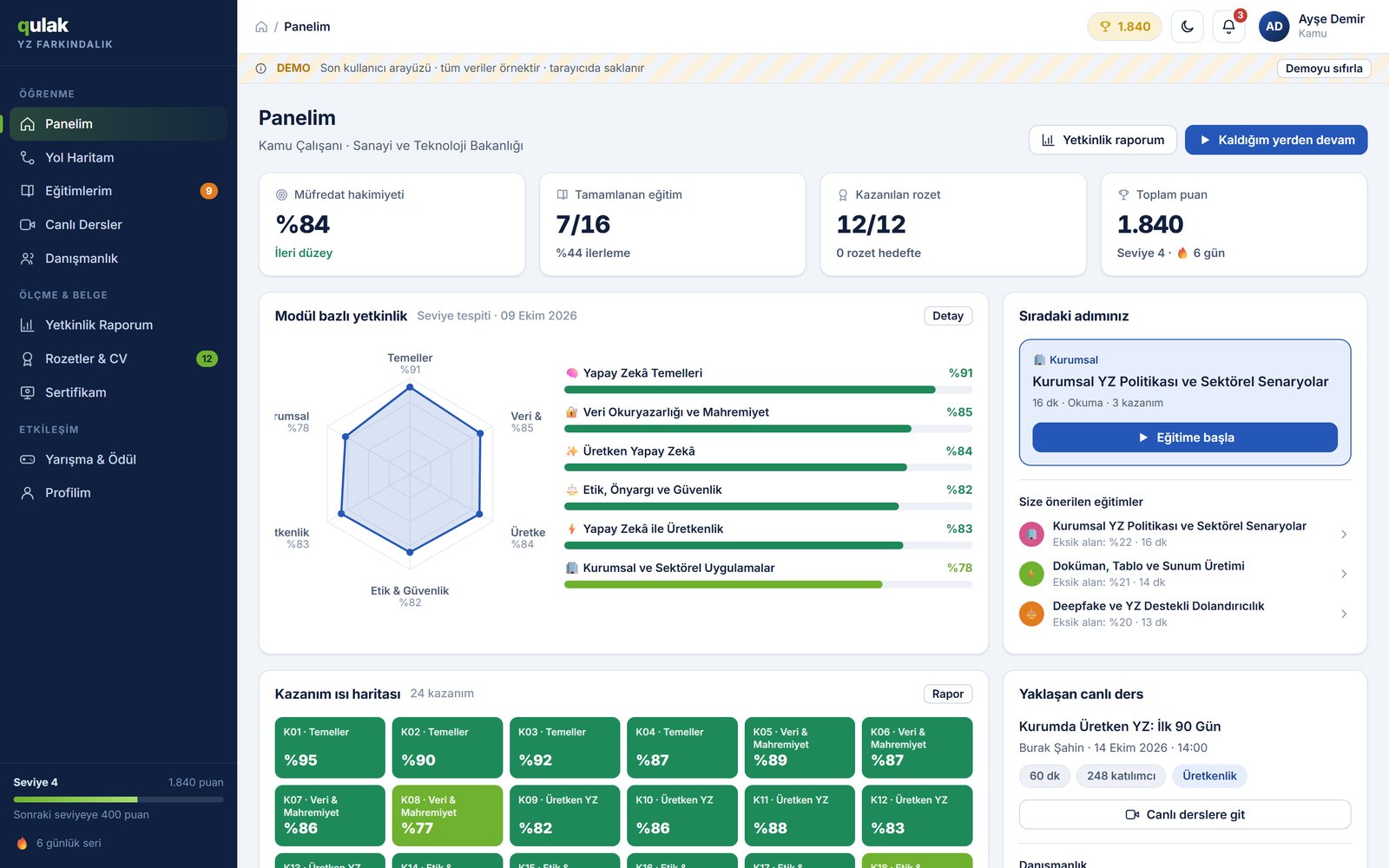Viewport: 1389px width, 868px height.
Task: Open Rozetler & CV in sidebar
Action: pyautogui.click(x=118, y=358)
